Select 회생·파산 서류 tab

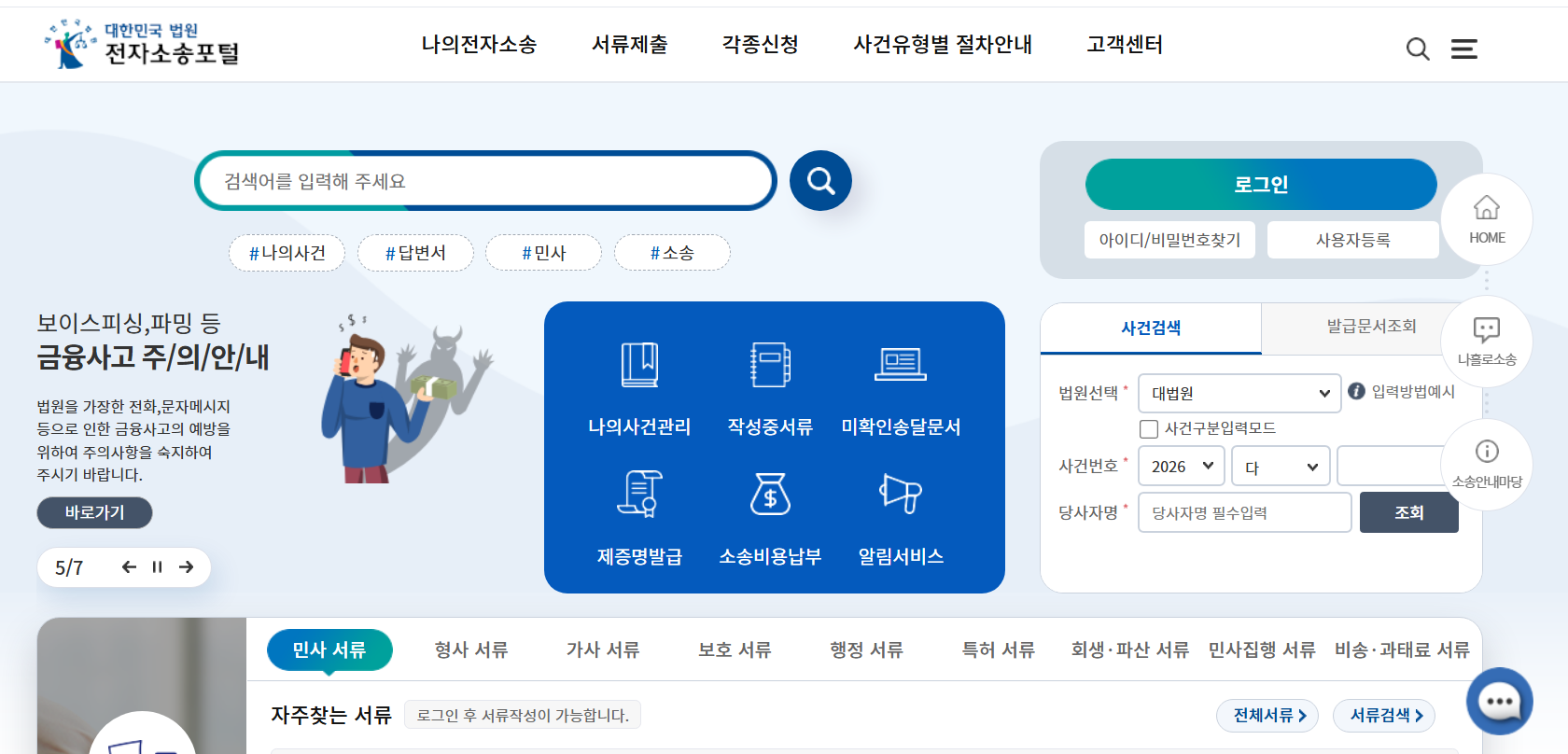point(1130,649)
